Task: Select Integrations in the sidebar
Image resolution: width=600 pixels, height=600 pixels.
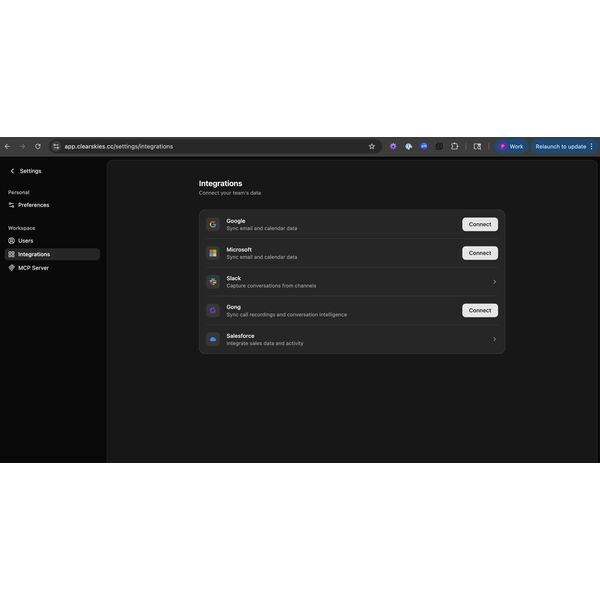Action: 34,254
